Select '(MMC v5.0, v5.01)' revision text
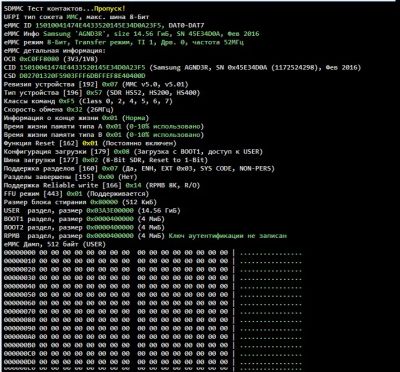Image resolution: width=400 pixels, height=372 pixels. point(154,84)
